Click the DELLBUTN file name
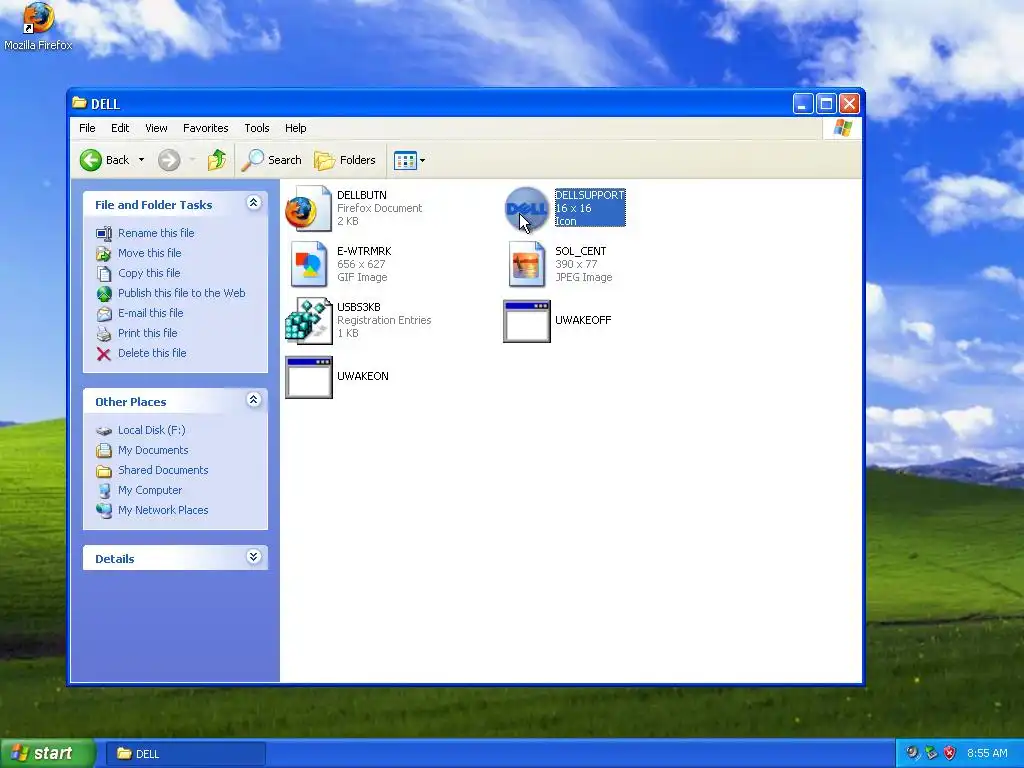This screenshot has width=1024, height=768. click(362, 195)
